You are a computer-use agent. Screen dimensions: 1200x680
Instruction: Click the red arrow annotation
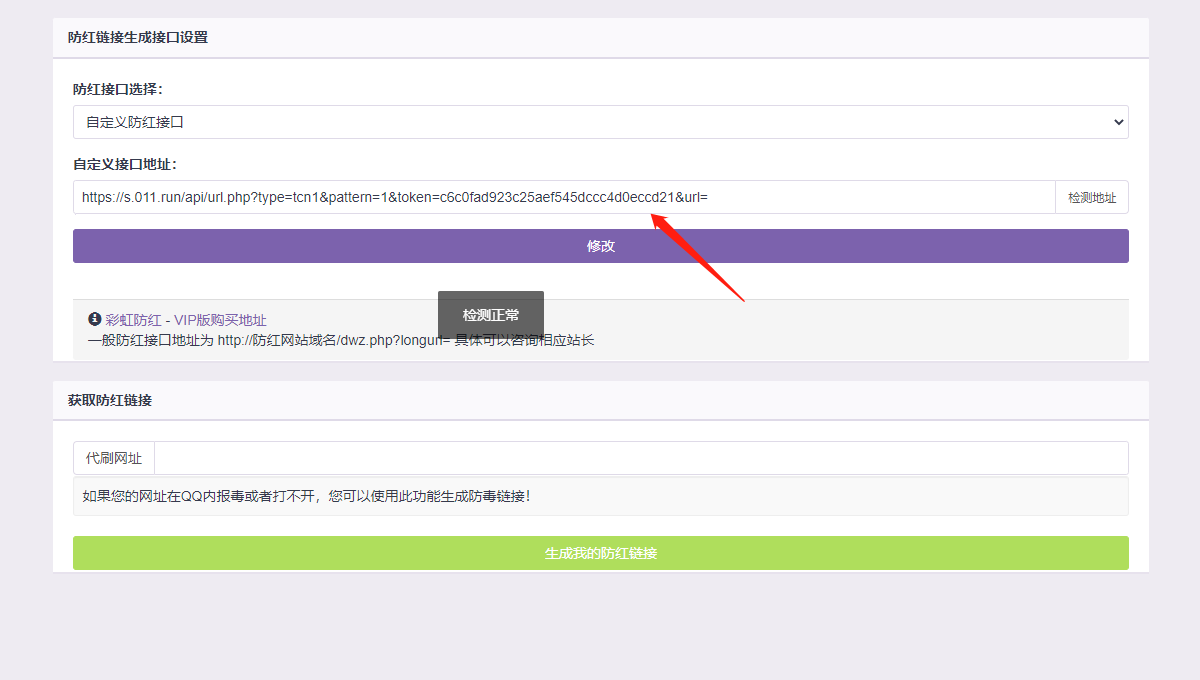pyautogui.click(x=698, y=257)
